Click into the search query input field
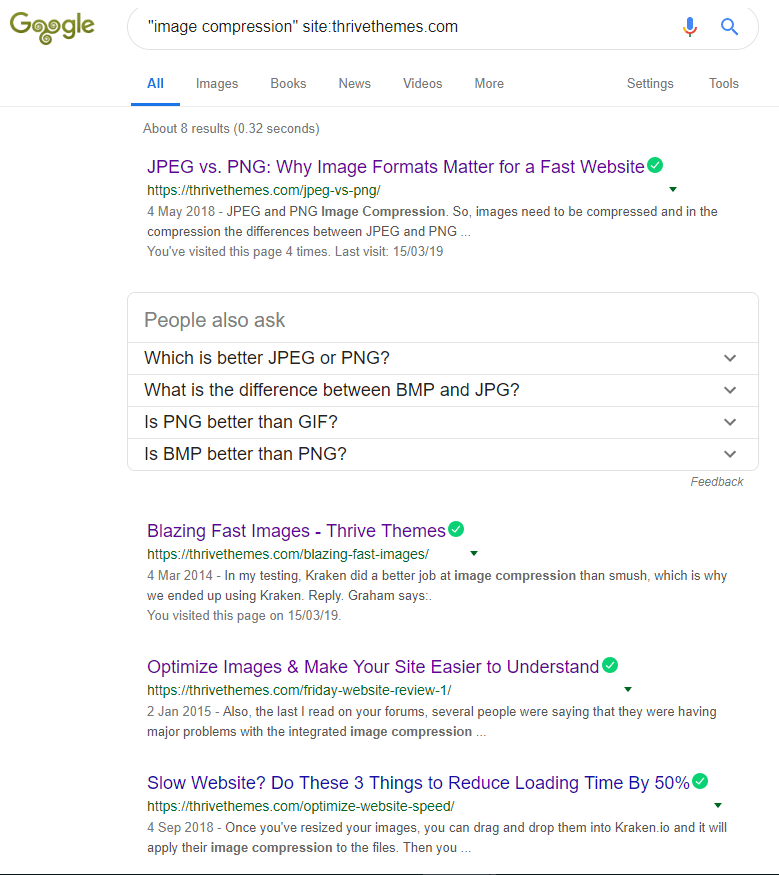The width and height of the screenshot is (779, 875). 400,27
